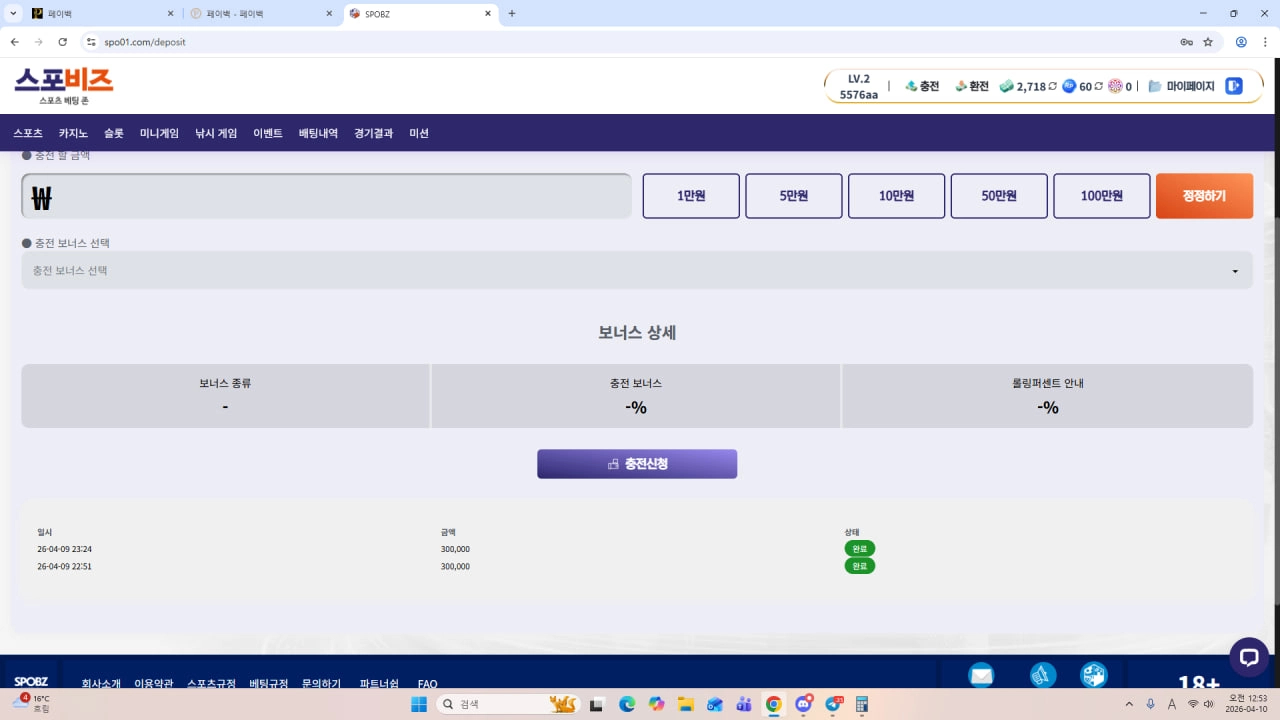Expand the 충전 보너스 선택 dropdown
1280x720 pixels.
(636, 271)
